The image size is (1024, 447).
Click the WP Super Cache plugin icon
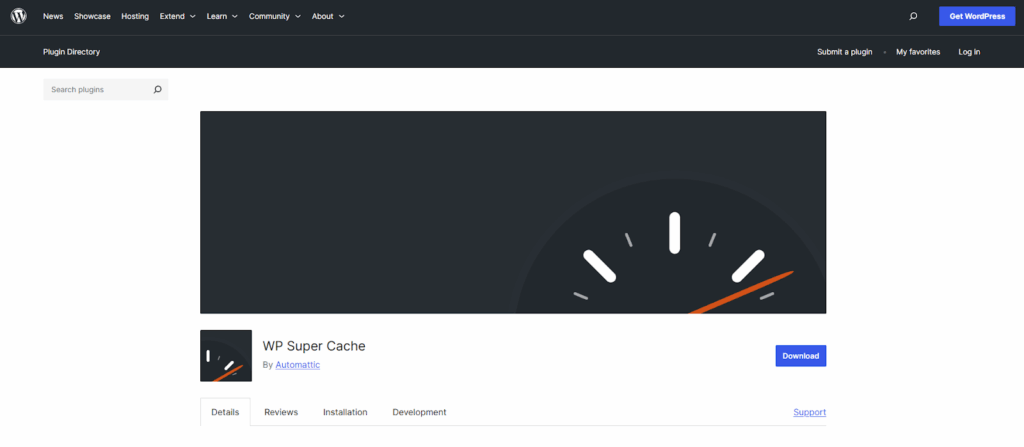pyautogui.click(x=226, y=356)
